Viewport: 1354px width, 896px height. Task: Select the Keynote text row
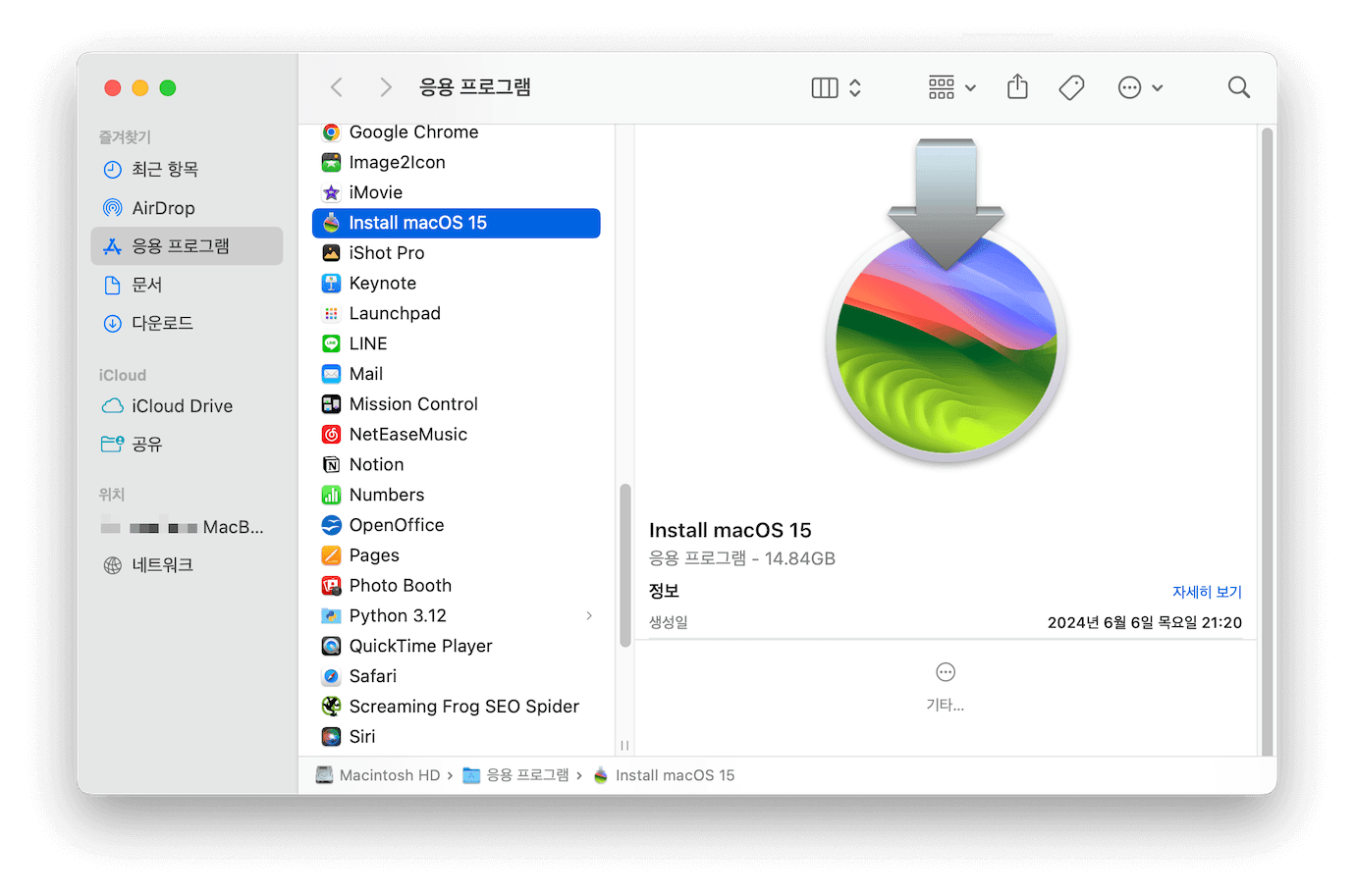pos(457,284)
